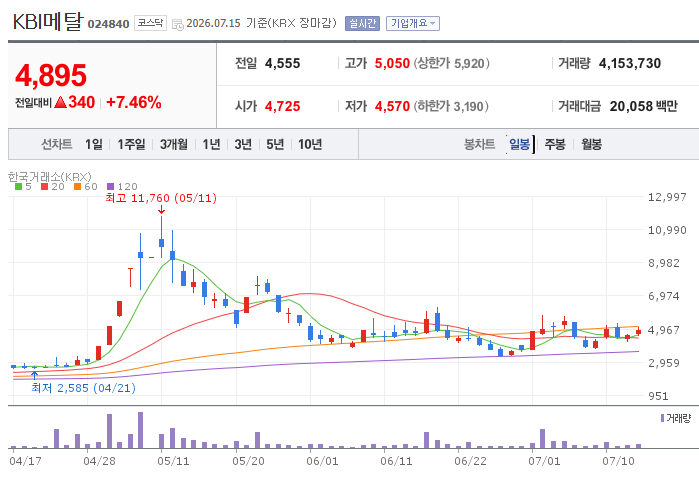Click the 12,997 price axis label

tap(667, 197)
